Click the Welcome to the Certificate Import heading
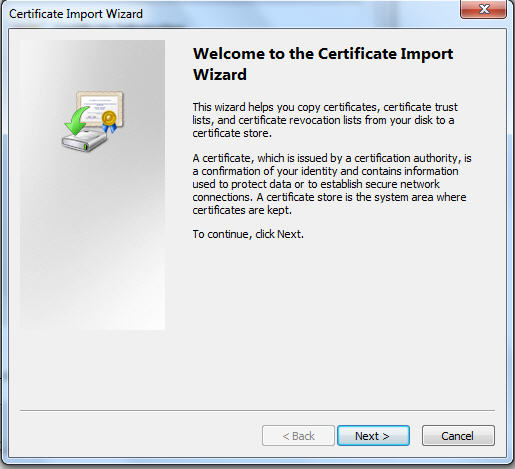 tap(323, 54)
